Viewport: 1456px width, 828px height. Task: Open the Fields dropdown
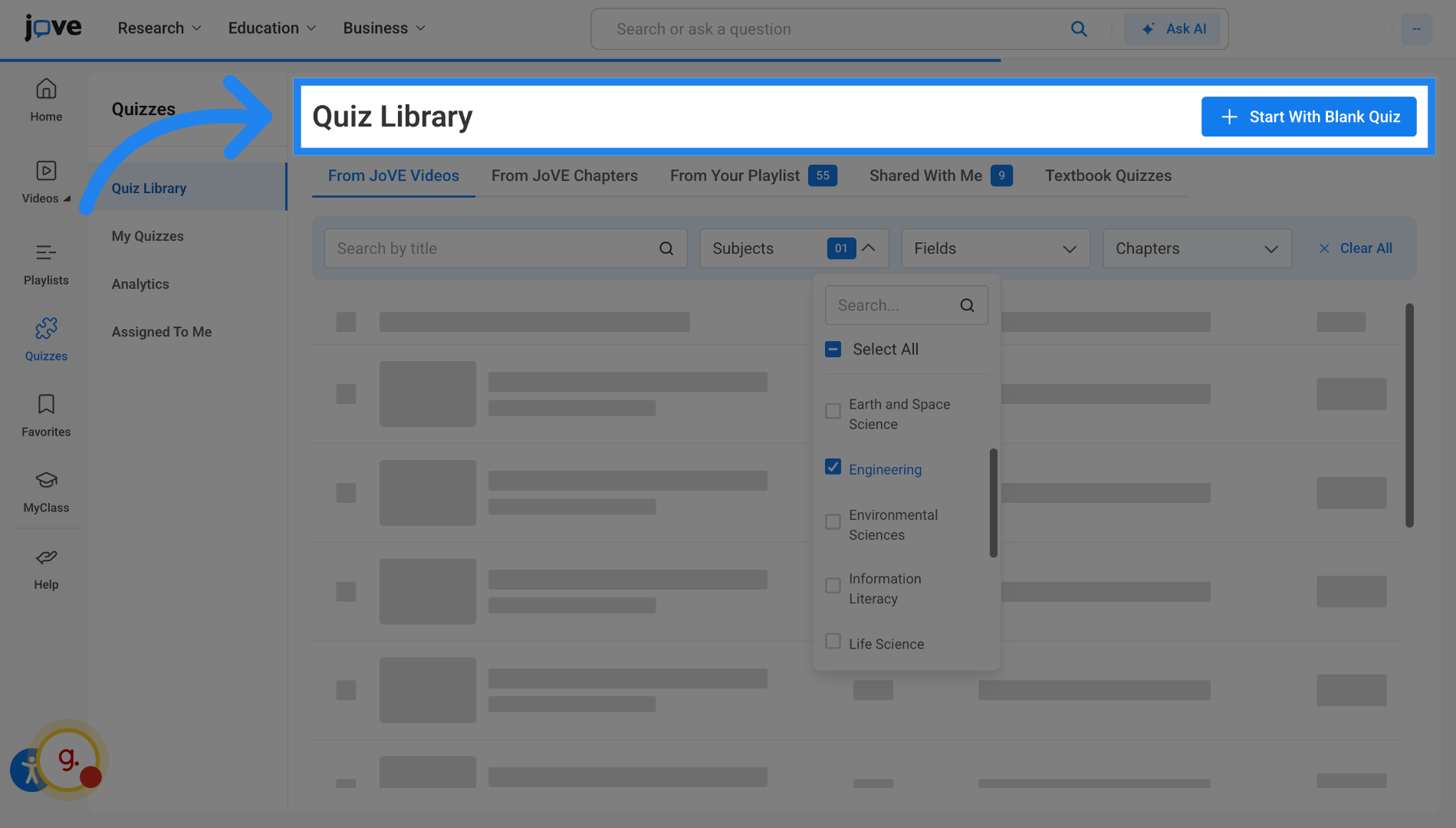point(994,248)
